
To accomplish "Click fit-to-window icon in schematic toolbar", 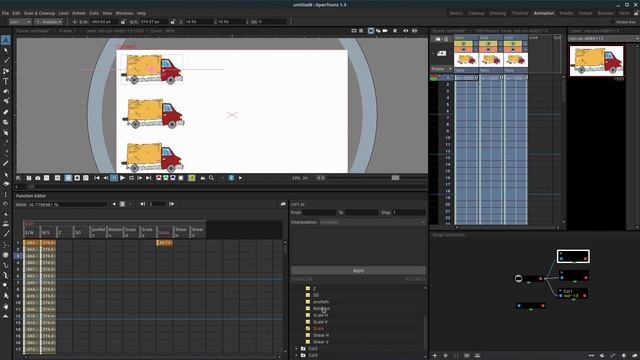I will pos(467,356).
